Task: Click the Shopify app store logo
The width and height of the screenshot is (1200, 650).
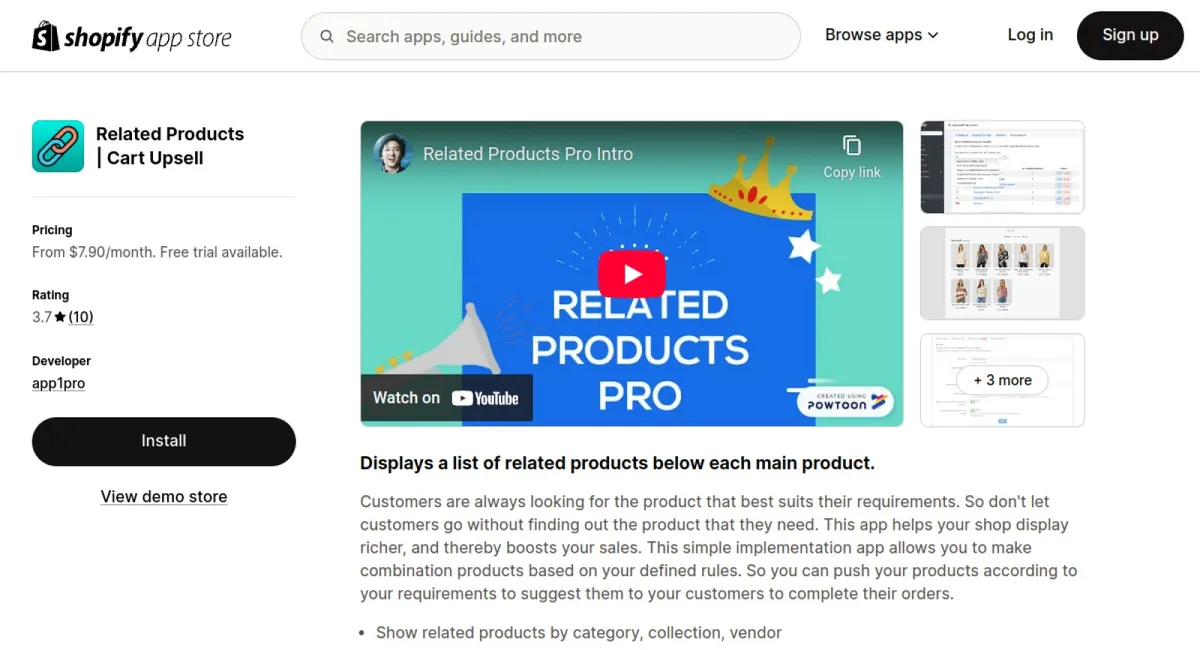Action: click(x=131, y=35)
